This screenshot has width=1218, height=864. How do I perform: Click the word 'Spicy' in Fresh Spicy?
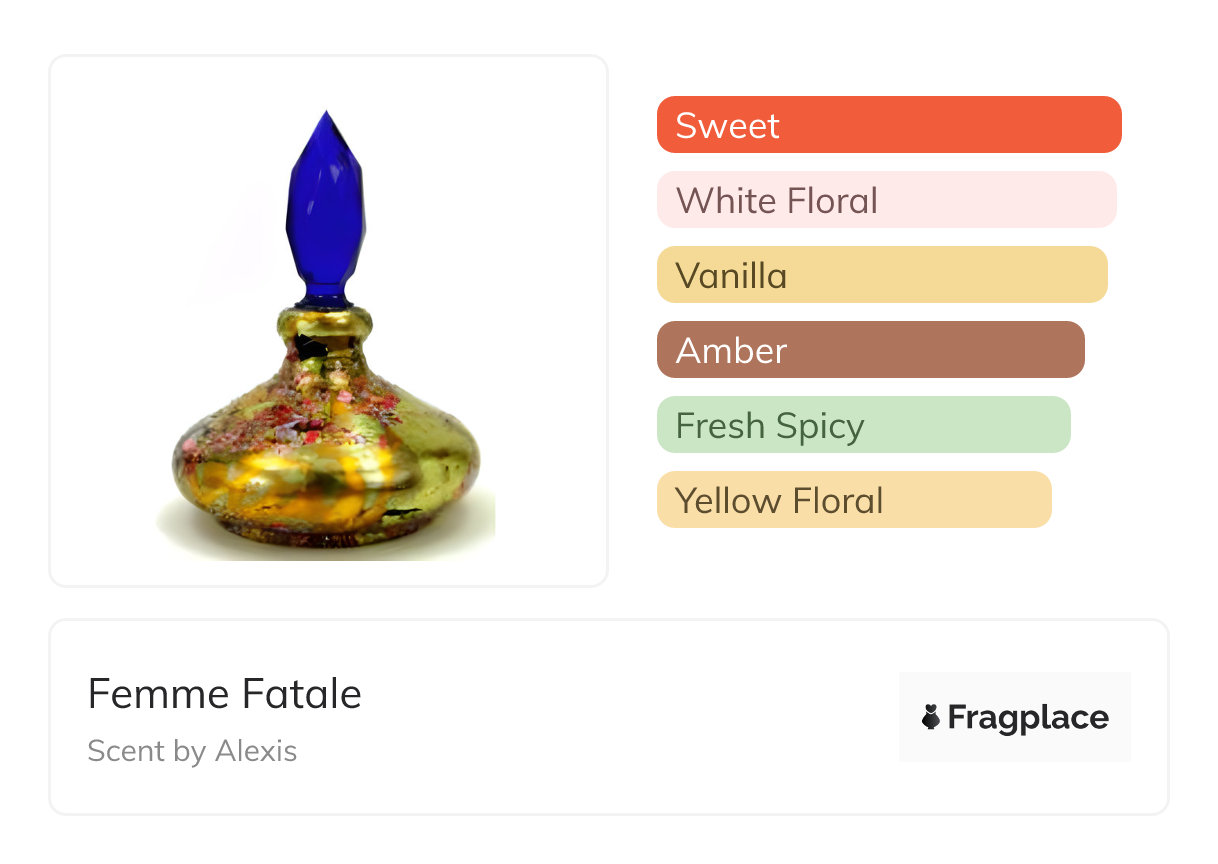tap(819, 427)
